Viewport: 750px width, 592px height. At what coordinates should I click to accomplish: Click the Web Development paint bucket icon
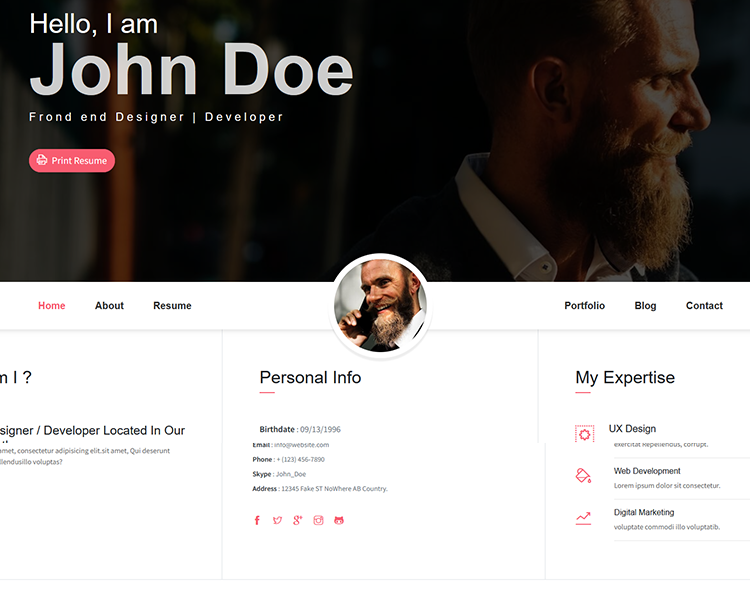pyautogui.click(x=583, y=476)
